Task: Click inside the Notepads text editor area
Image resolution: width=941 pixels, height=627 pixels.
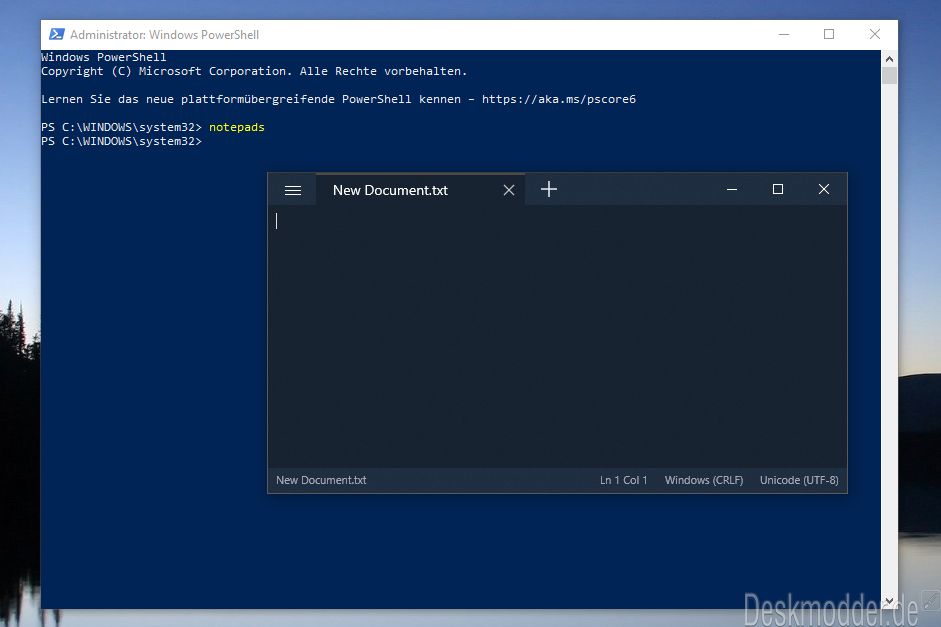Action: [x=558, y=337]
